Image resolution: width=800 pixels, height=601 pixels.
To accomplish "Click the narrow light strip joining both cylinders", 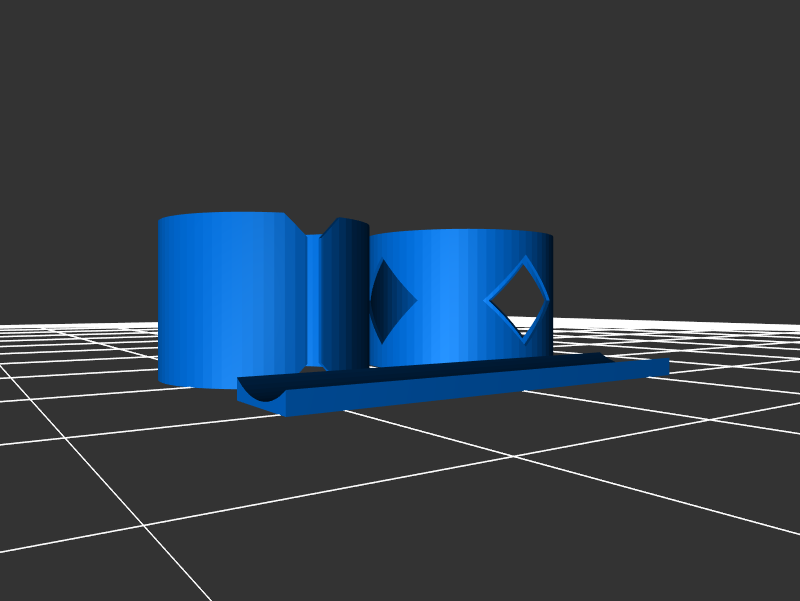I will [314, 300].
